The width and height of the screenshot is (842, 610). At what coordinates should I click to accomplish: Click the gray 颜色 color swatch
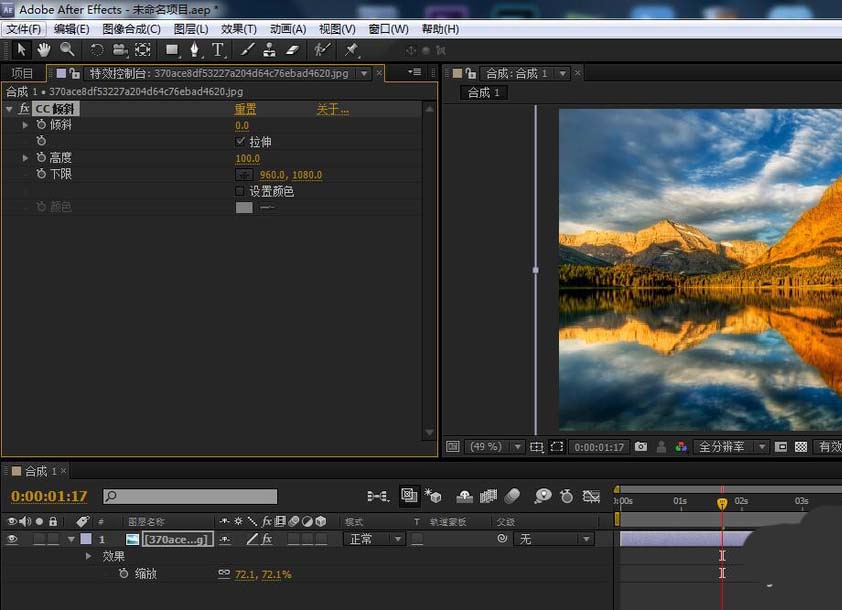pos(244,207)
